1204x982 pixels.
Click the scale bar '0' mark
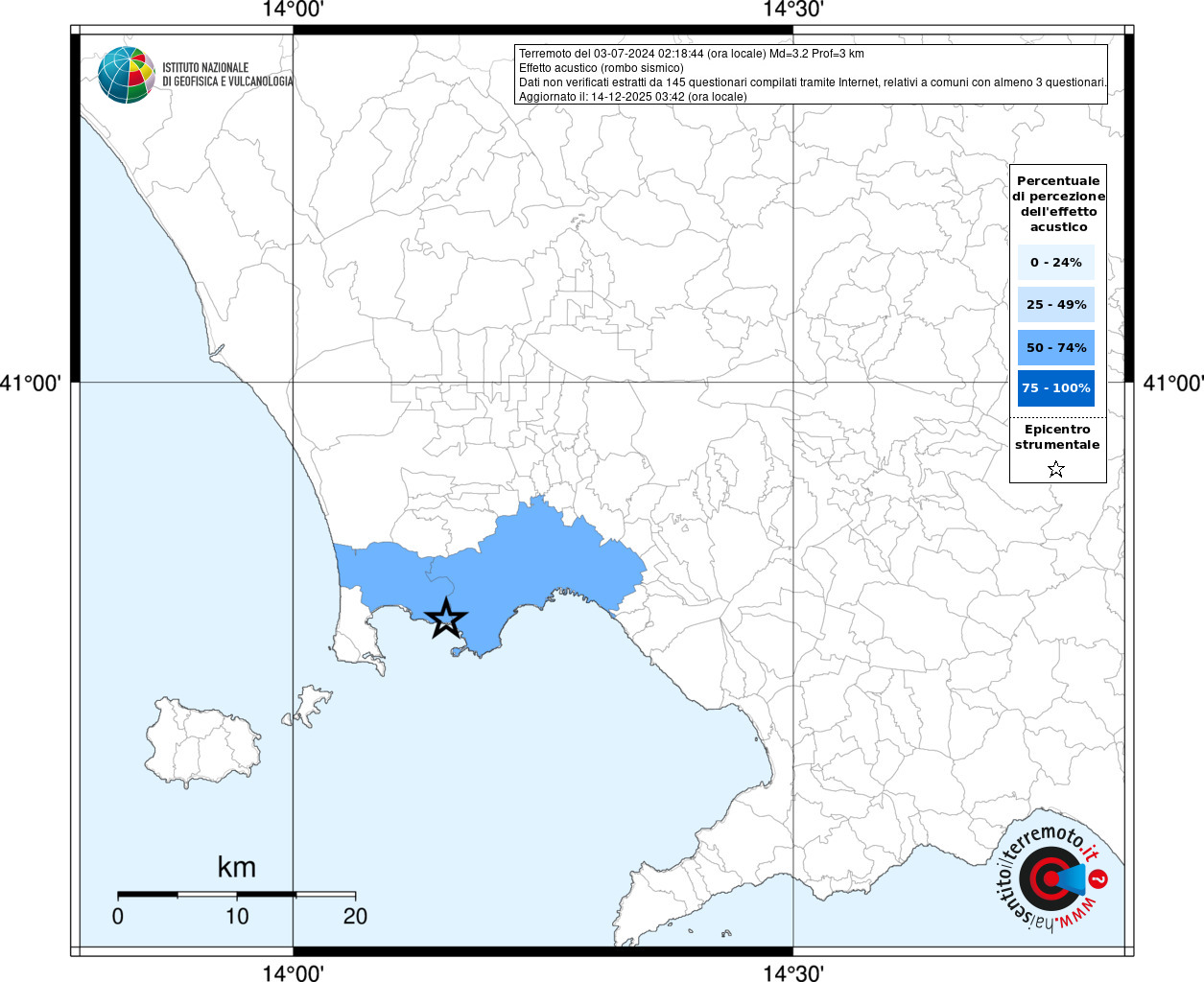tap(118, 916)
